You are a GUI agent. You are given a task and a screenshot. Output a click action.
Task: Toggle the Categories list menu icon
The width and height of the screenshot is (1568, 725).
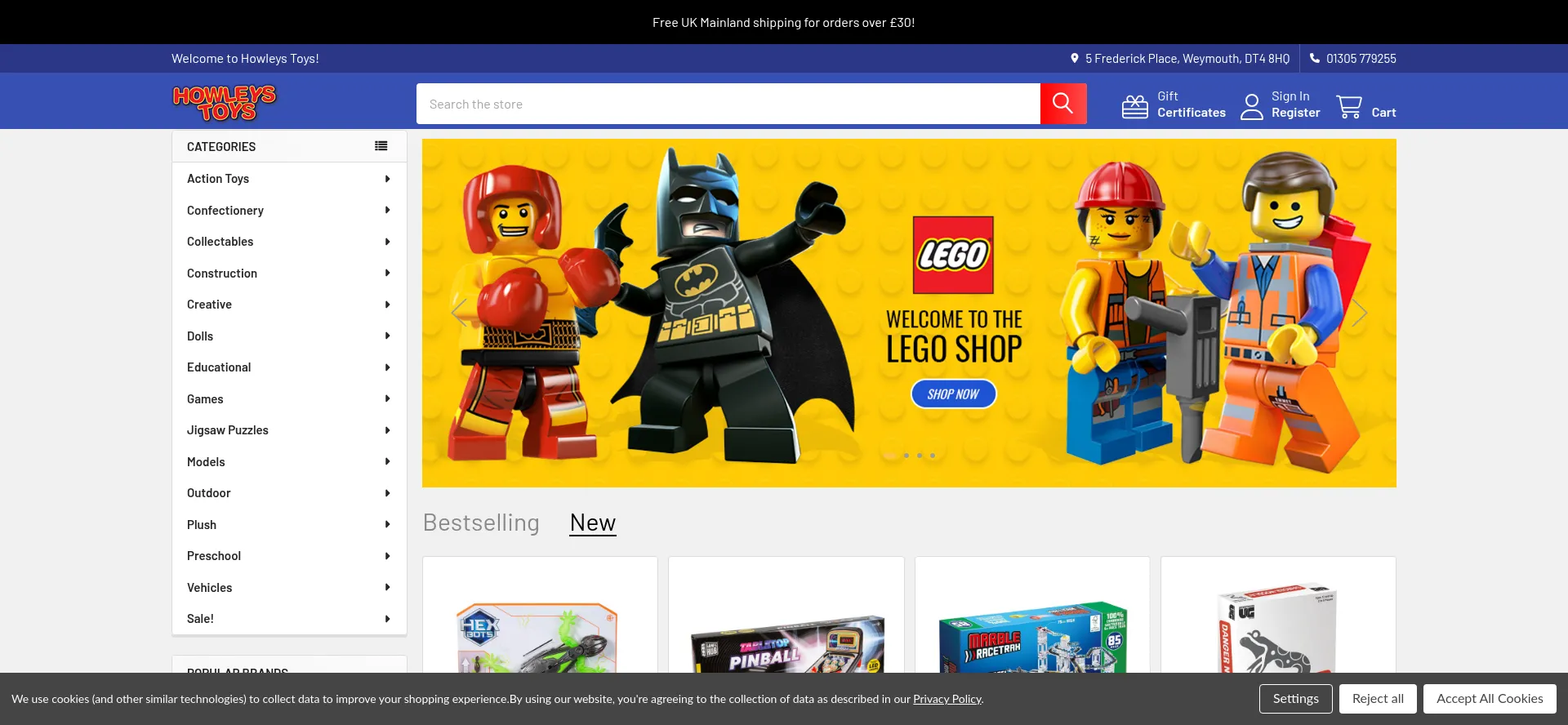click(381, 146)
